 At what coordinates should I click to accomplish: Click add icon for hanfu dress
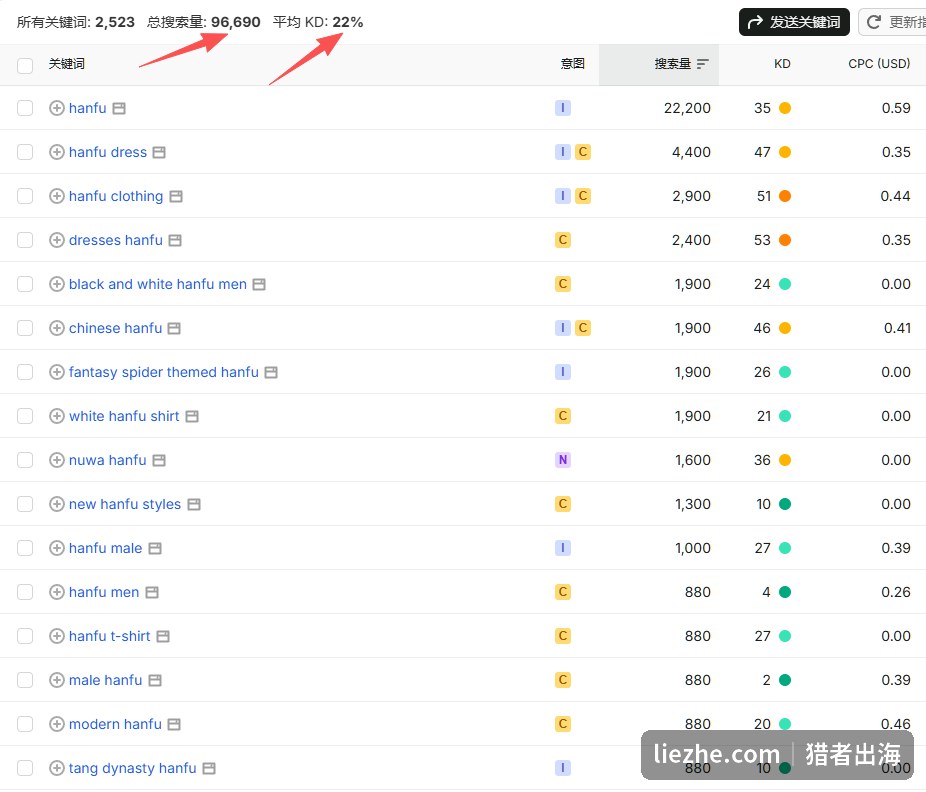(57, 152)
